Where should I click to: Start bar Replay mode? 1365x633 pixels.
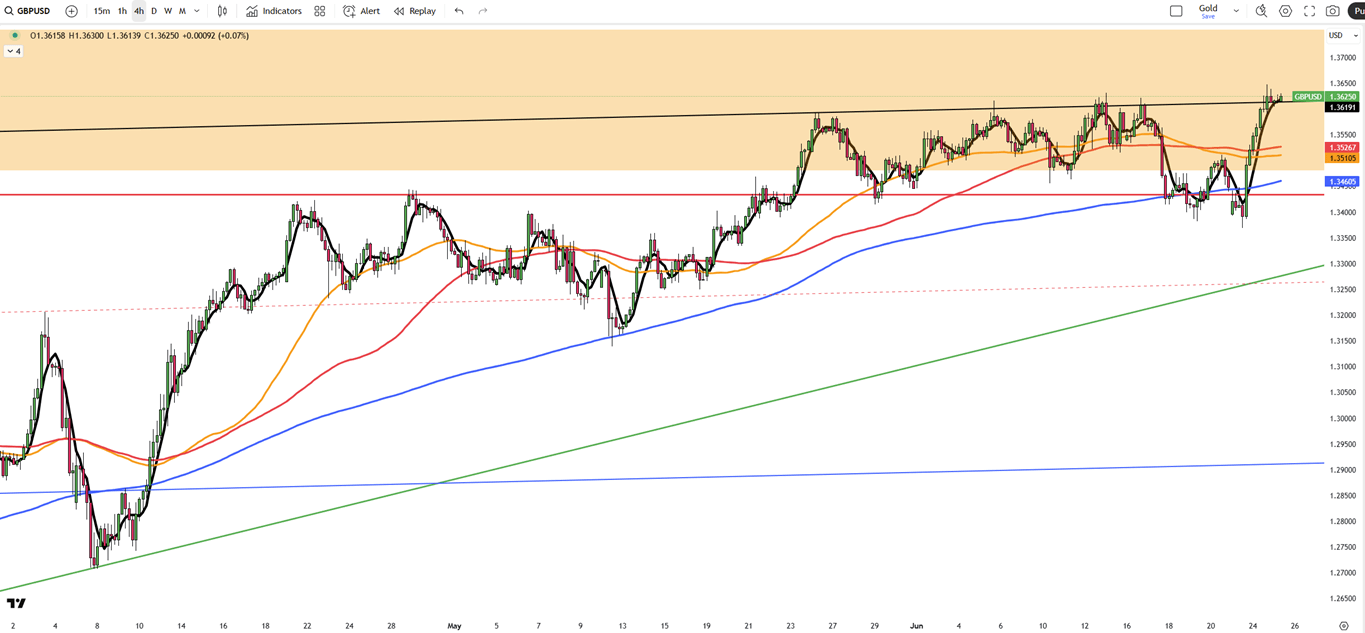[415, 11]
